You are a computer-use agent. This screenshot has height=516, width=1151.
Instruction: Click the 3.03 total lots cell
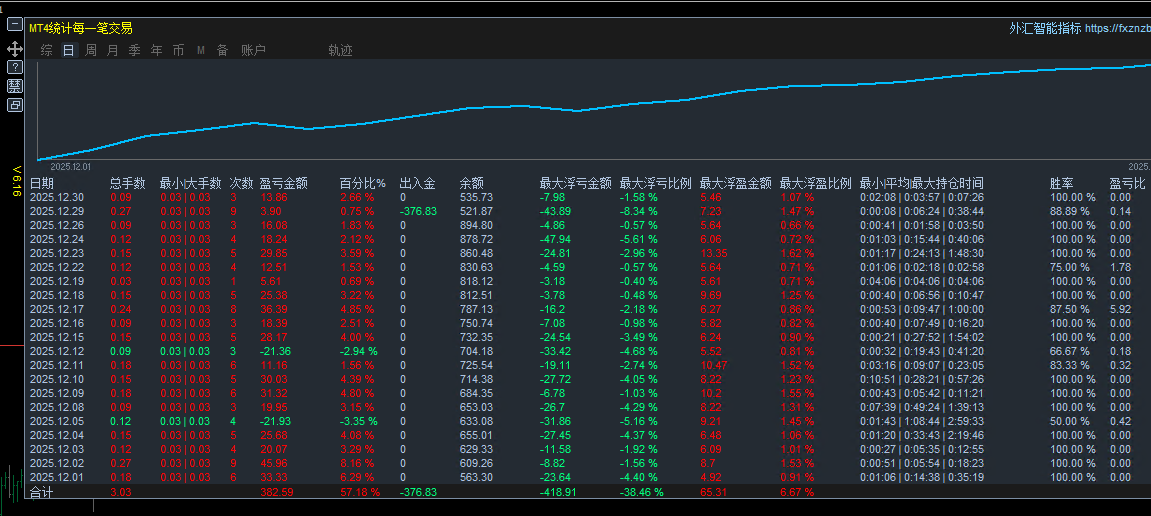click(121, 492)
